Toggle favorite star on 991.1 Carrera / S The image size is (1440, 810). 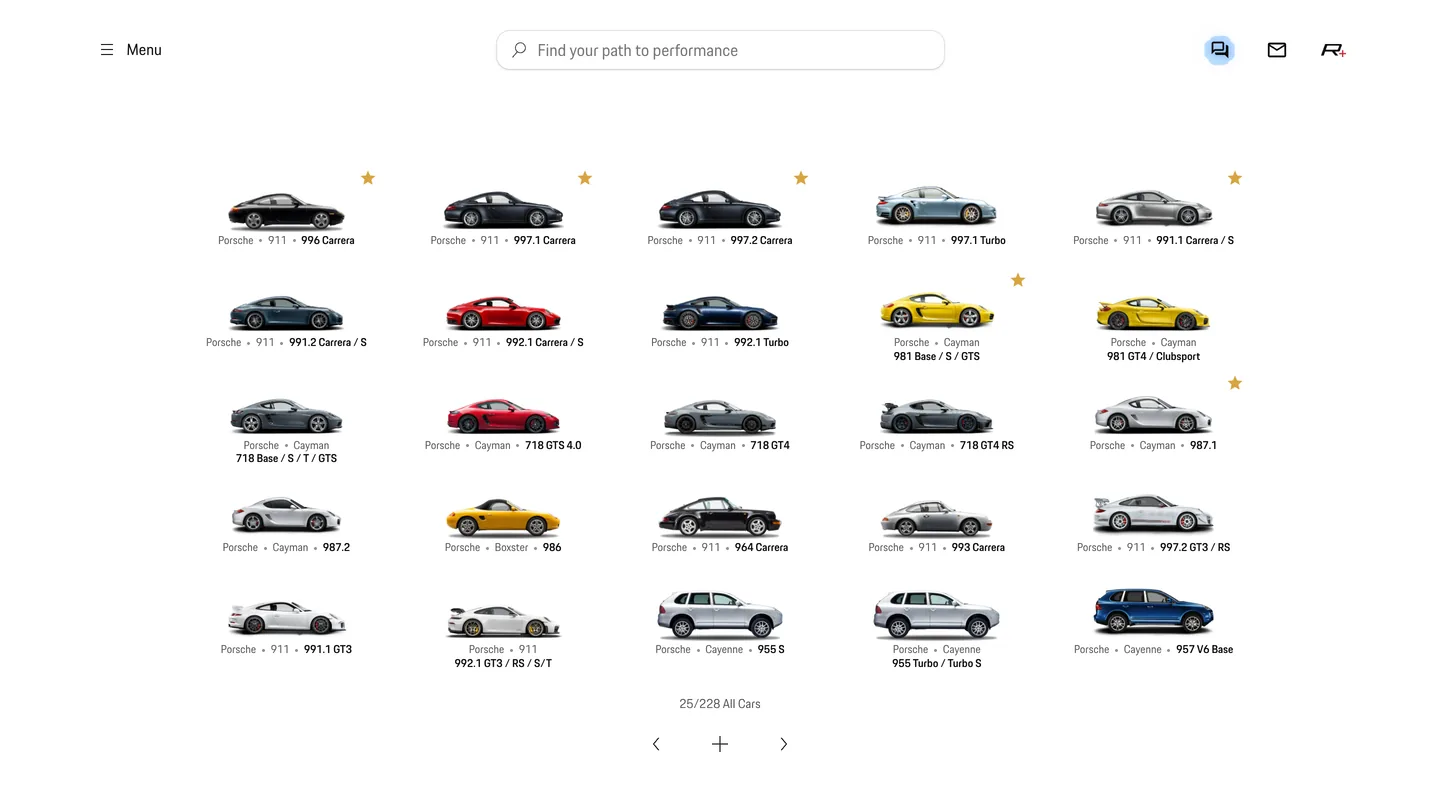1235,178
